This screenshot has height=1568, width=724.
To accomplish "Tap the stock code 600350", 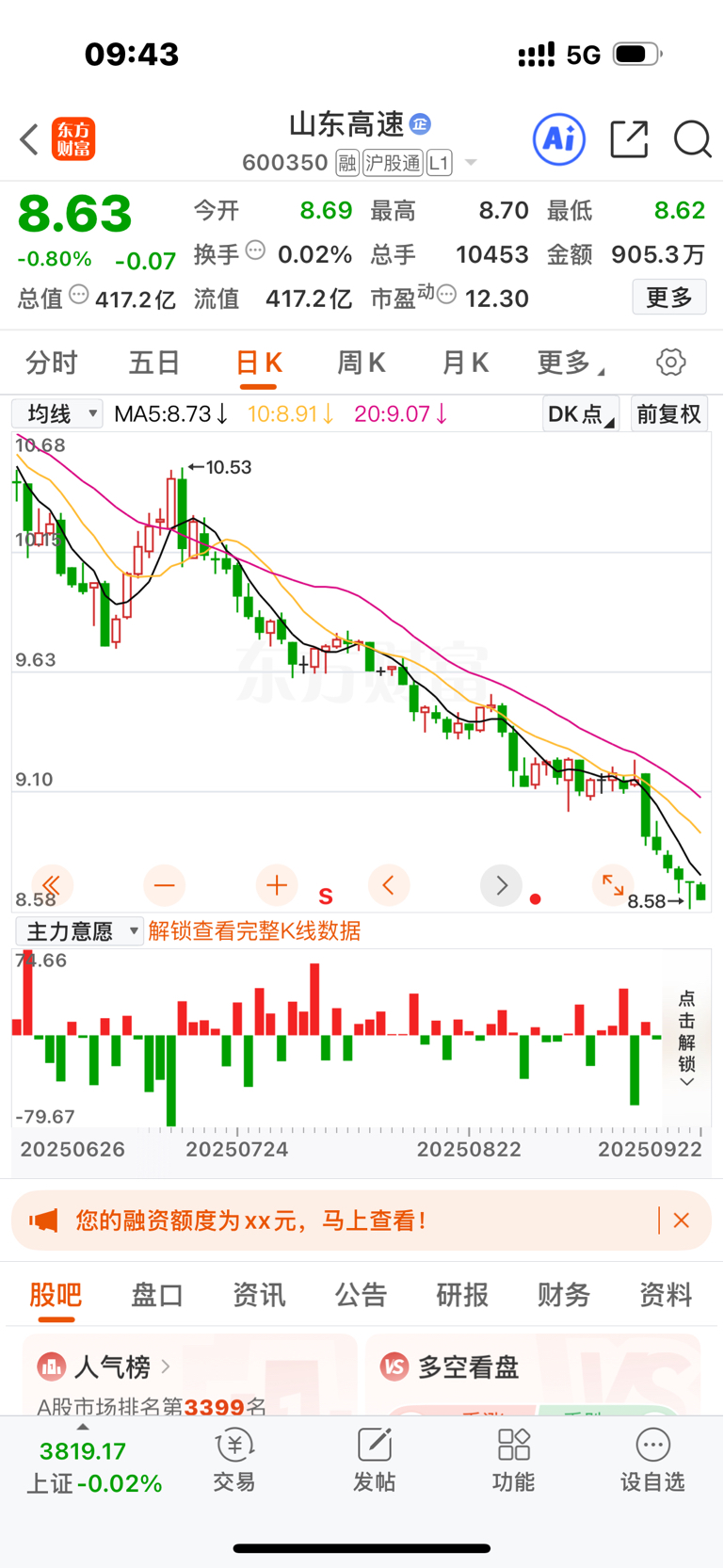I will tap(284, 163).
